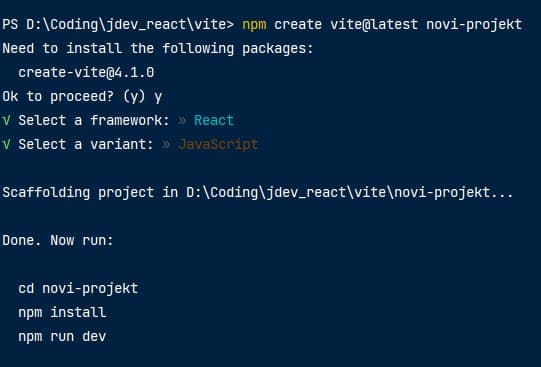
Task: Click the green checkmark beside Select a variant
Action: (x=6, y=144)
